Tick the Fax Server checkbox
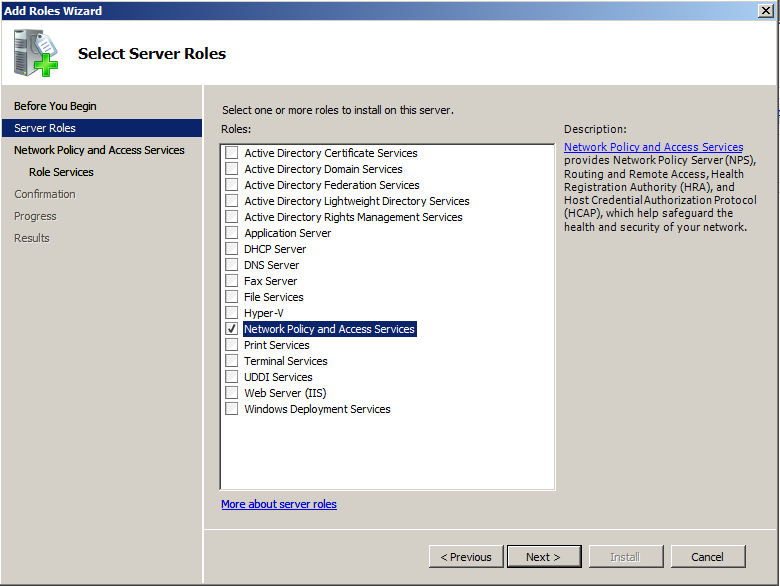The width and height of the screenshot is (780, 586). tap(231, 281)
